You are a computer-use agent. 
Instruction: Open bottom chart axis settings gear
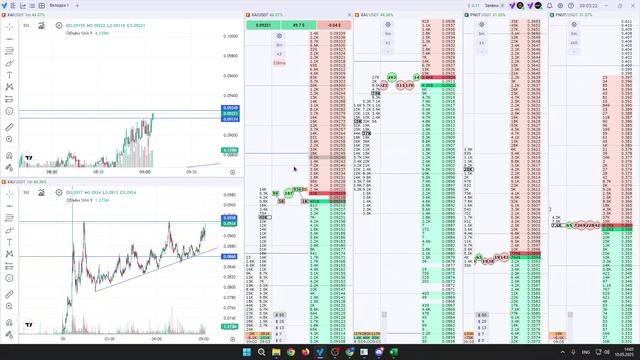(x=233, y=339)
